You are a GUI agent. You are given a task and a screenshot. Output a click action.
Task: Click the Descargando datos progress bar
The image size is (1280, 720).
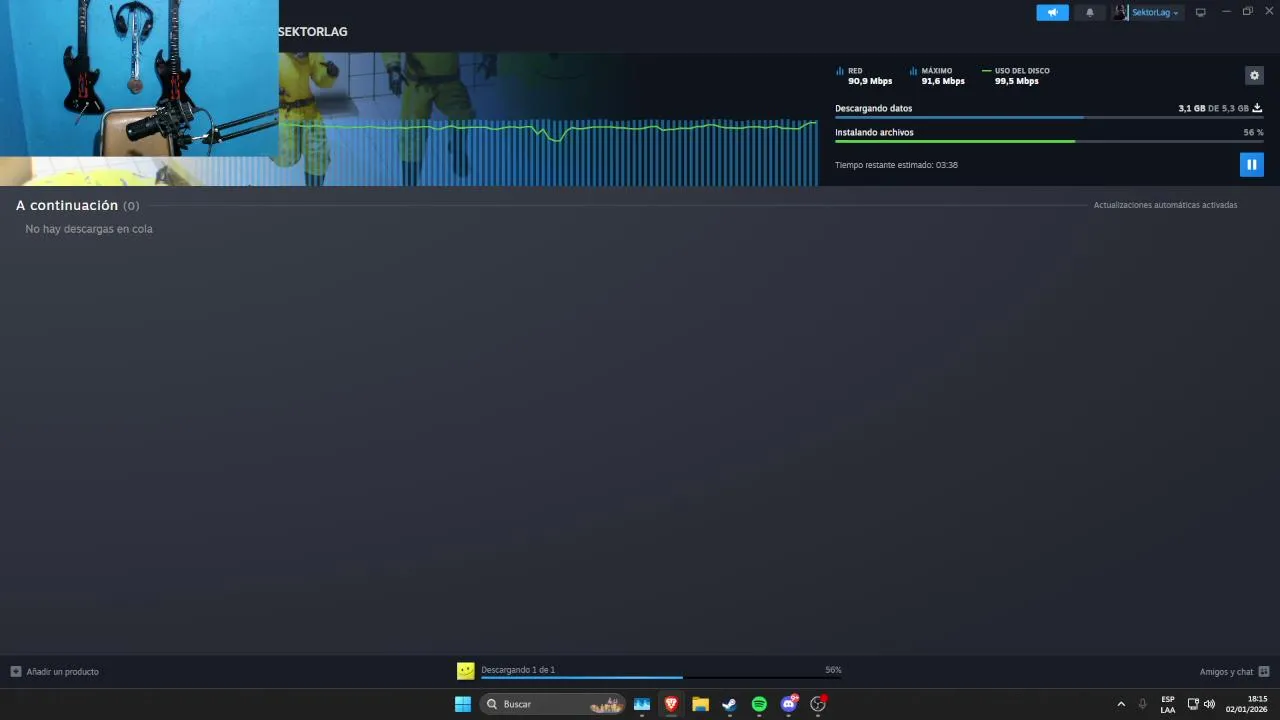[x=1049, y=117]
